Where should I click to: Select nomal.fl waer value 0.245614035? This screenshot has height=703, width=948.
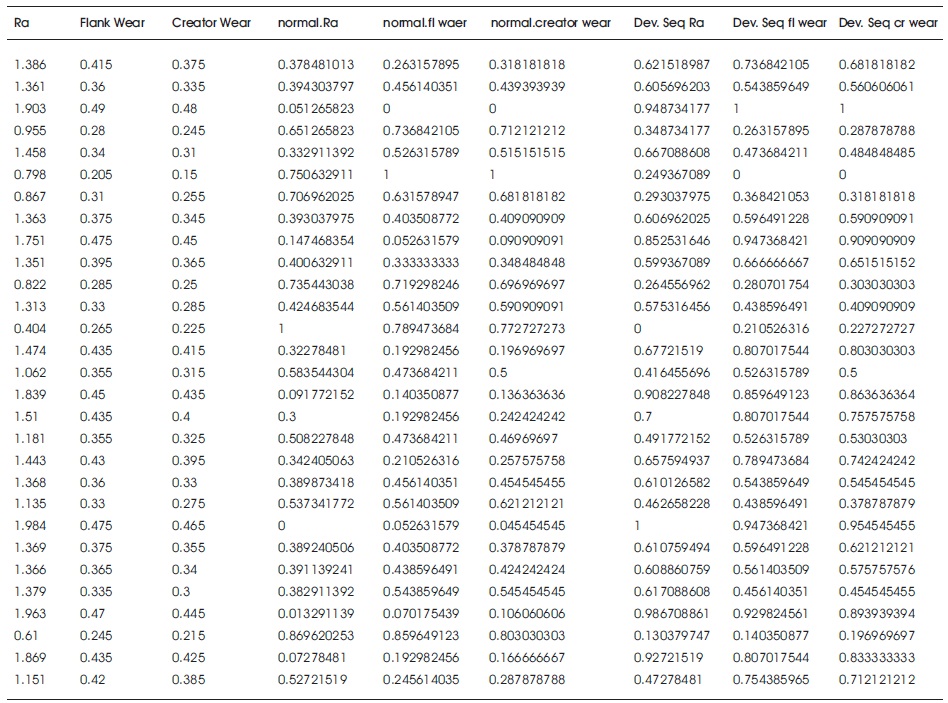421,679
